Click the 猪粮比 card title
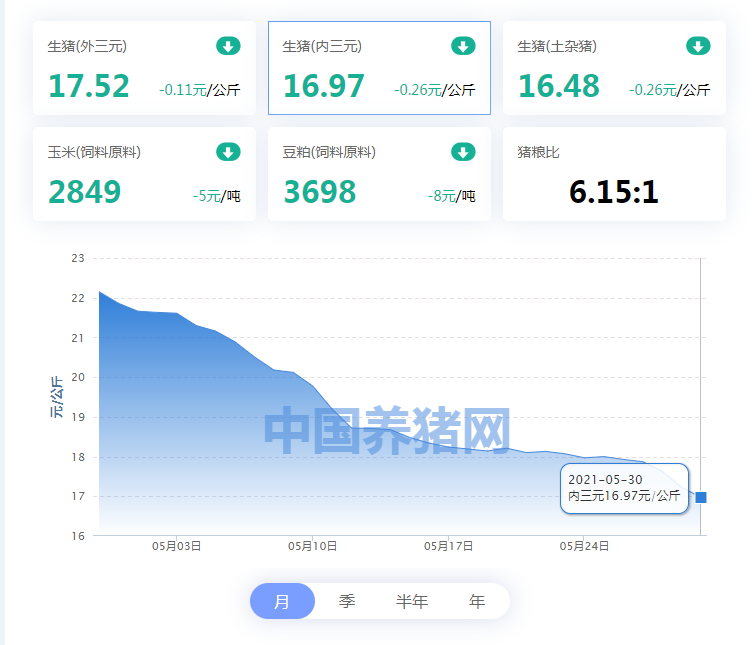The image size is (755, 645). coord(538,152)
